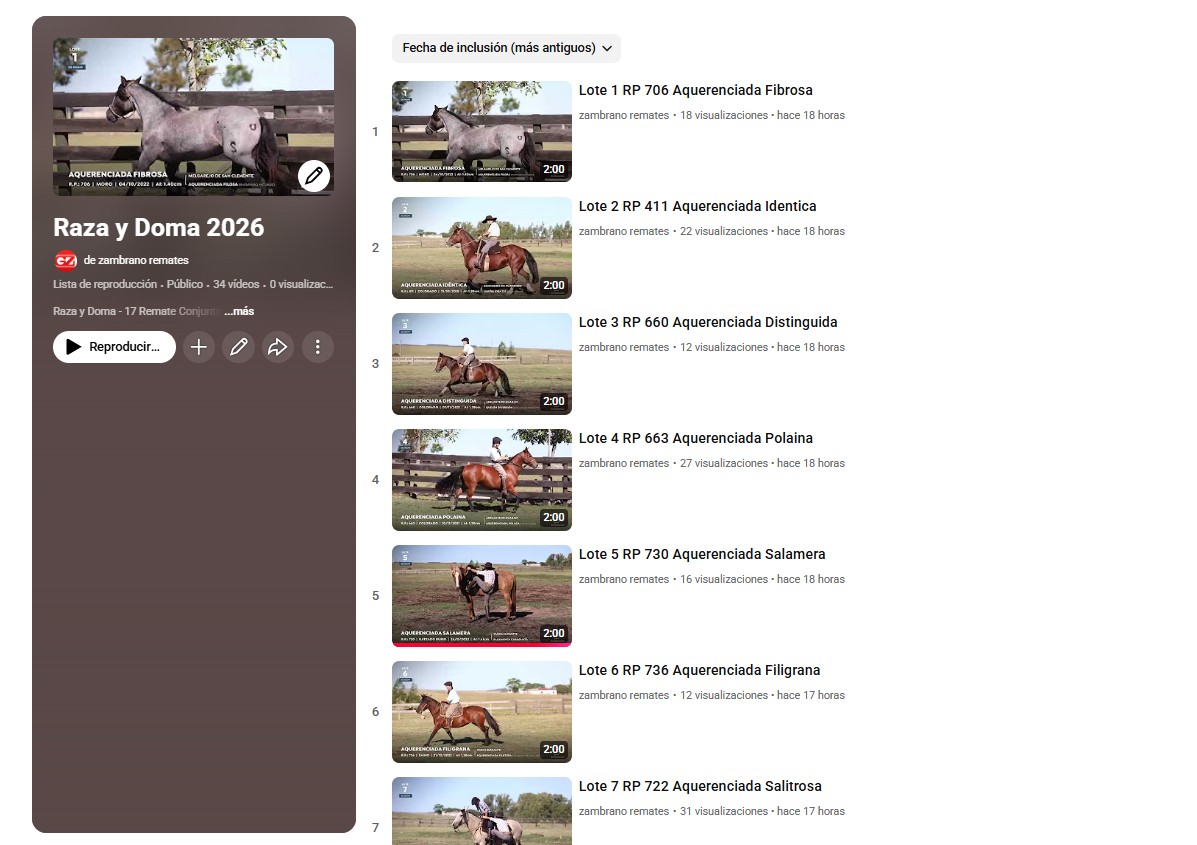Click the Lote 4 Aquerenciada Polaina video thumbnail
1197x845 pixels.
[x=481, y=480]
